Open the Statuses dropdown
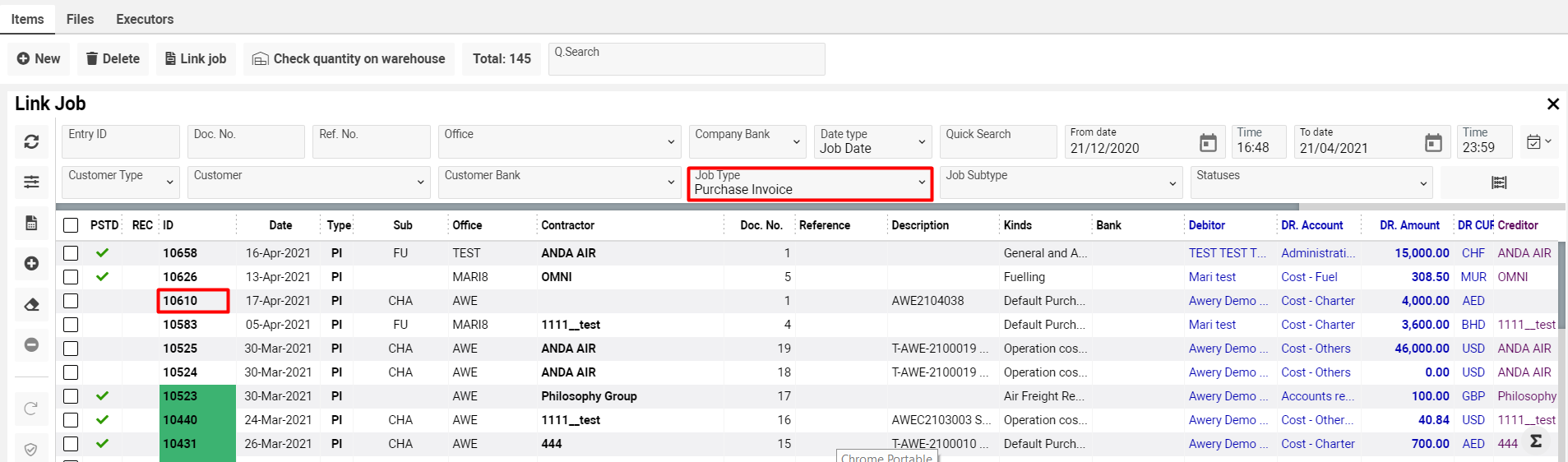The width and height of the screenshot is (1568, 462). (x=1311, y=182)
